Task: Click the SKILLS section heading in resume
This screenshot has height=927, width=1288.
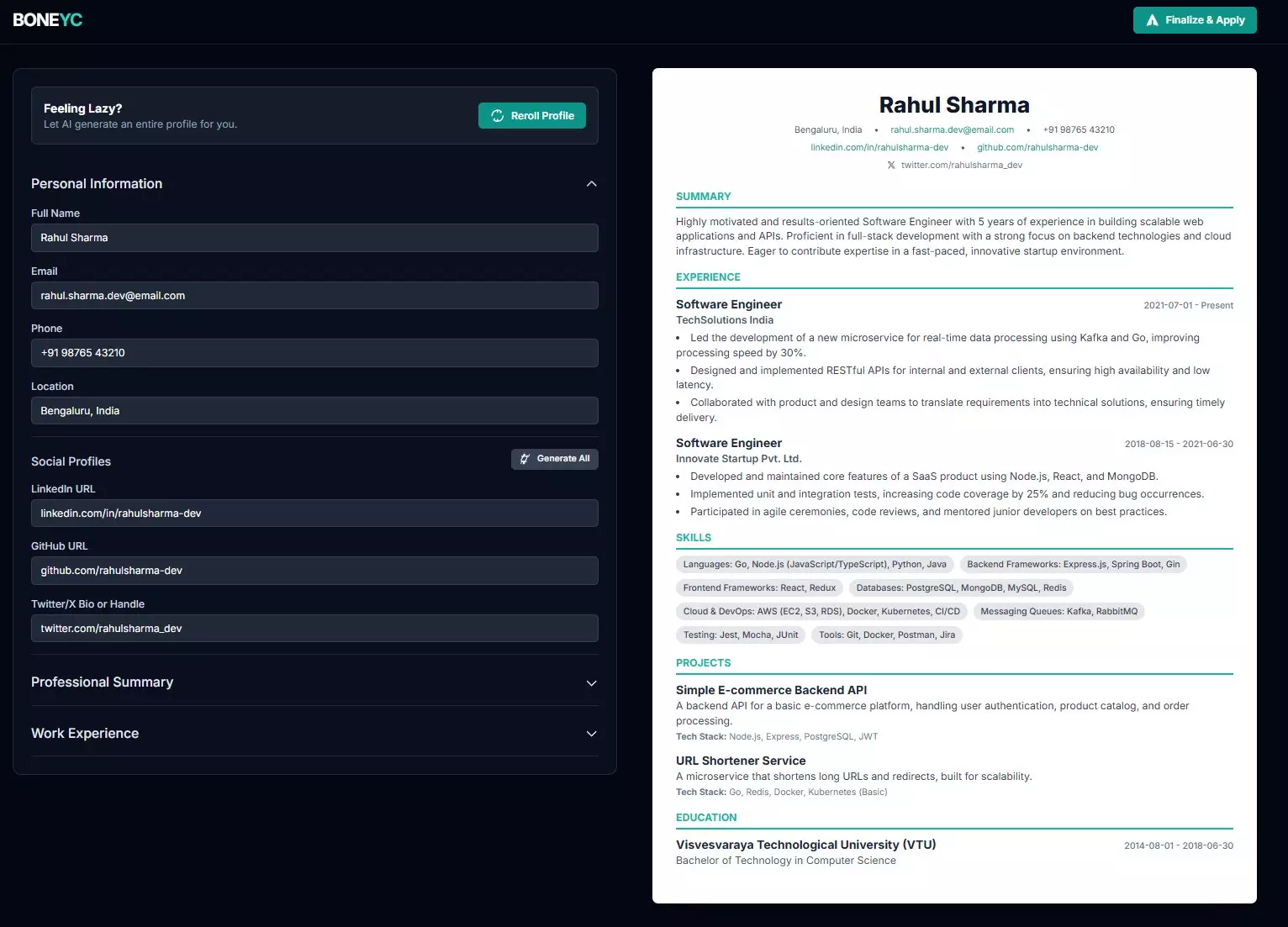Action: pyautogui.click(x=694, y=538)
